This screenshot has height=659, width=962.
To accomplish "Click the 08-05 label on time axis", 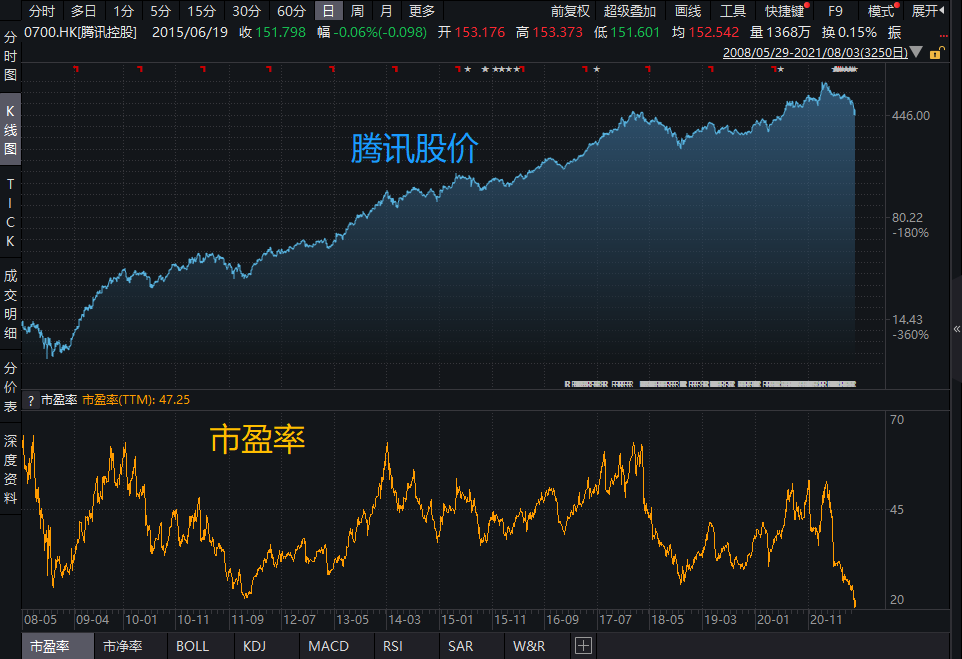I will 40,620.
